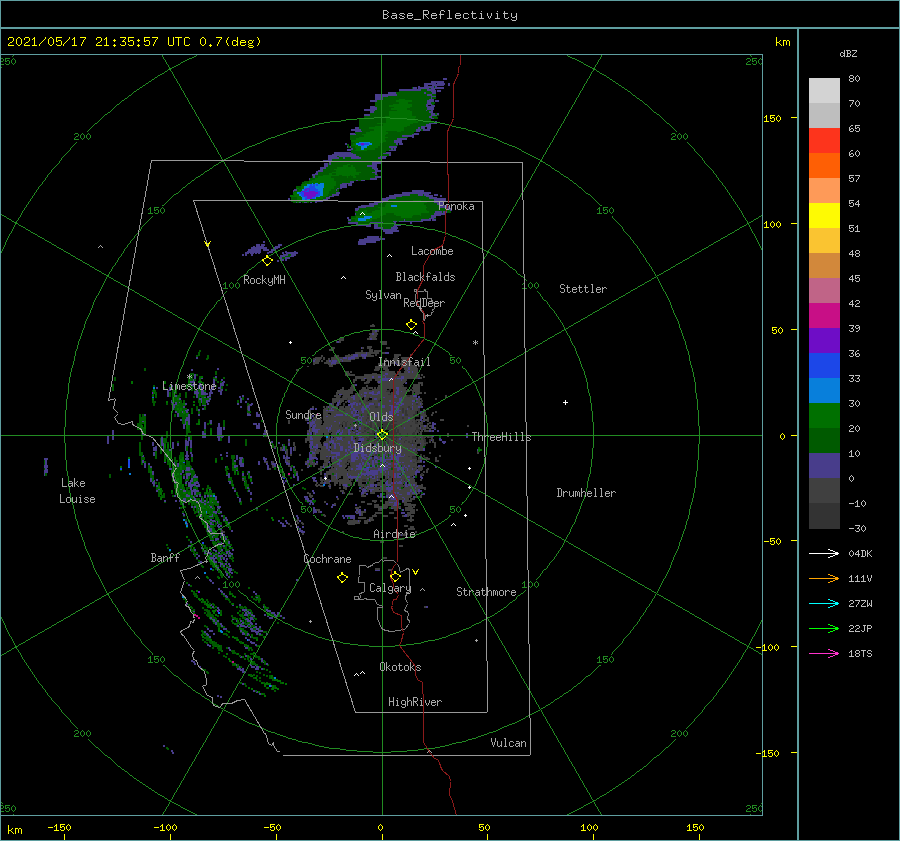The width and height of the screenshot is (900, 841).
Task: Click the RedDeer city label
Action: [424, 303]
